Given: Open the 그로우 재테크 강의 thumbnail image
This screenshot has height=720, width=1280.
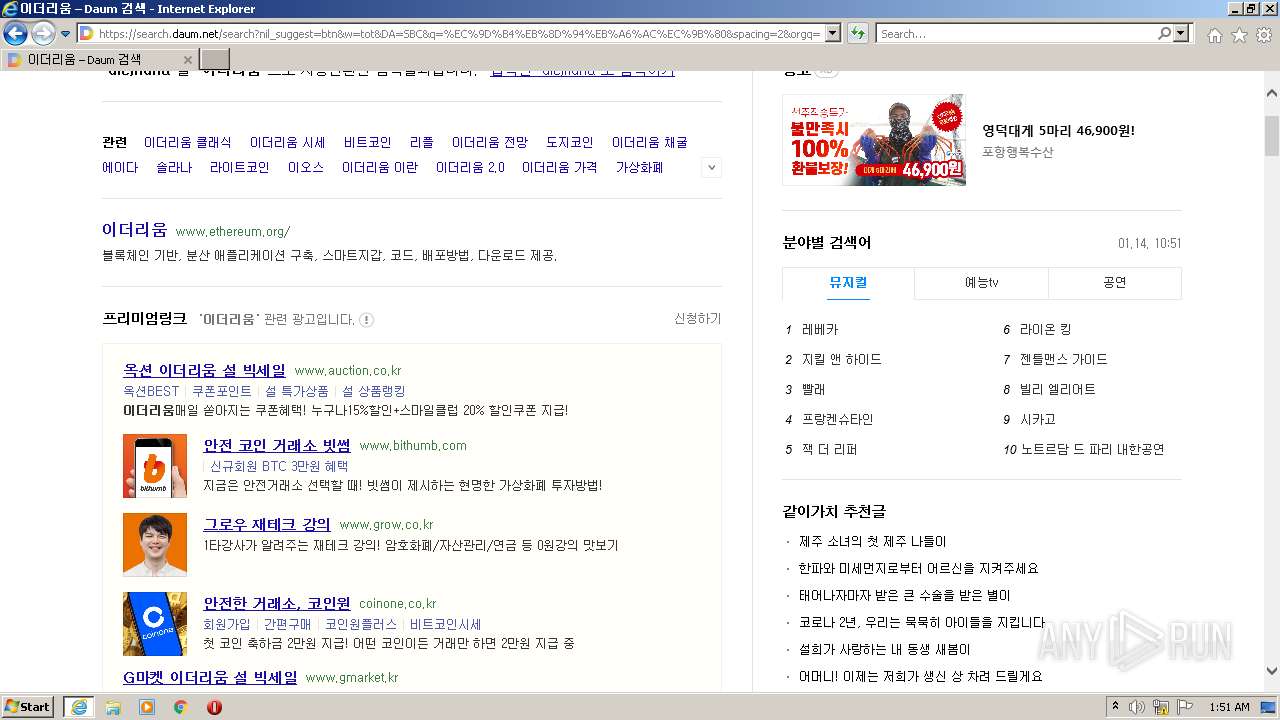Looking at the screenshot, I should (x=155, y=545).
